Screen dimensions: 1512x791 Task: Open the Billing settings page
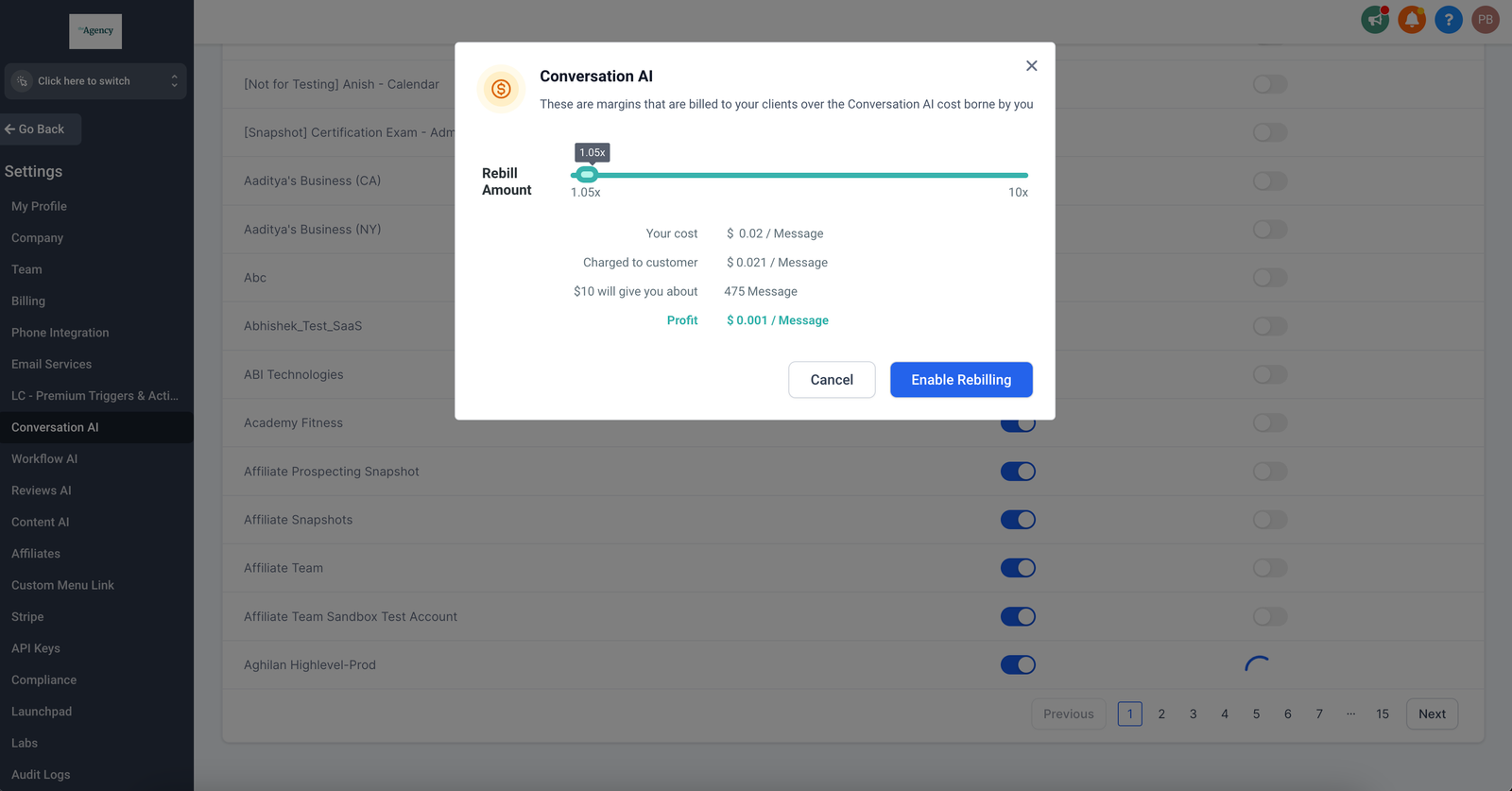[28, 301]
